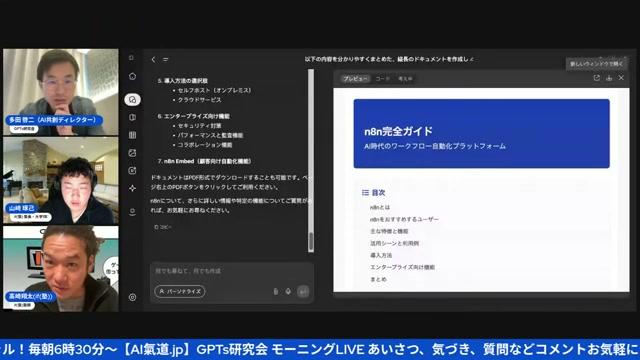Close the preview panel with X
Image resolution: width=640 pixels, height=360 pixels.
(621, 78)
